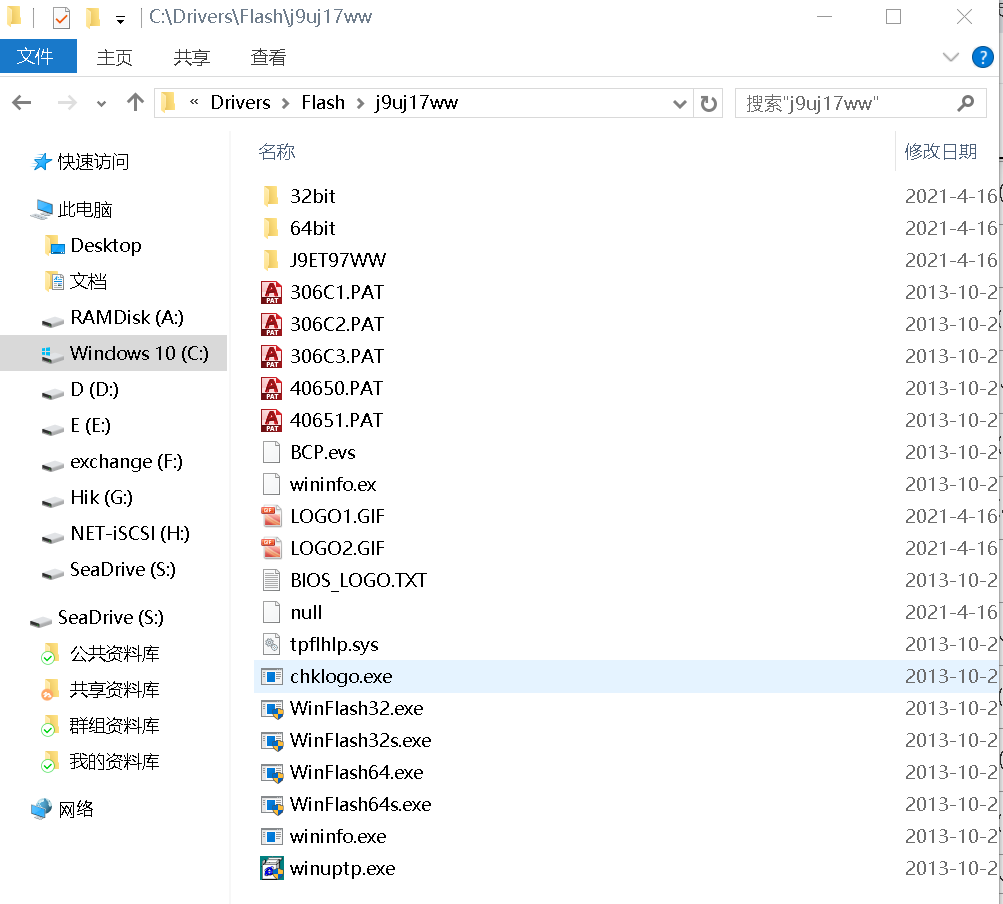Viewport: 1003px width, 904px height.
Task: Click the tpflhlp.sys system file icon
Action: (271, 644)
